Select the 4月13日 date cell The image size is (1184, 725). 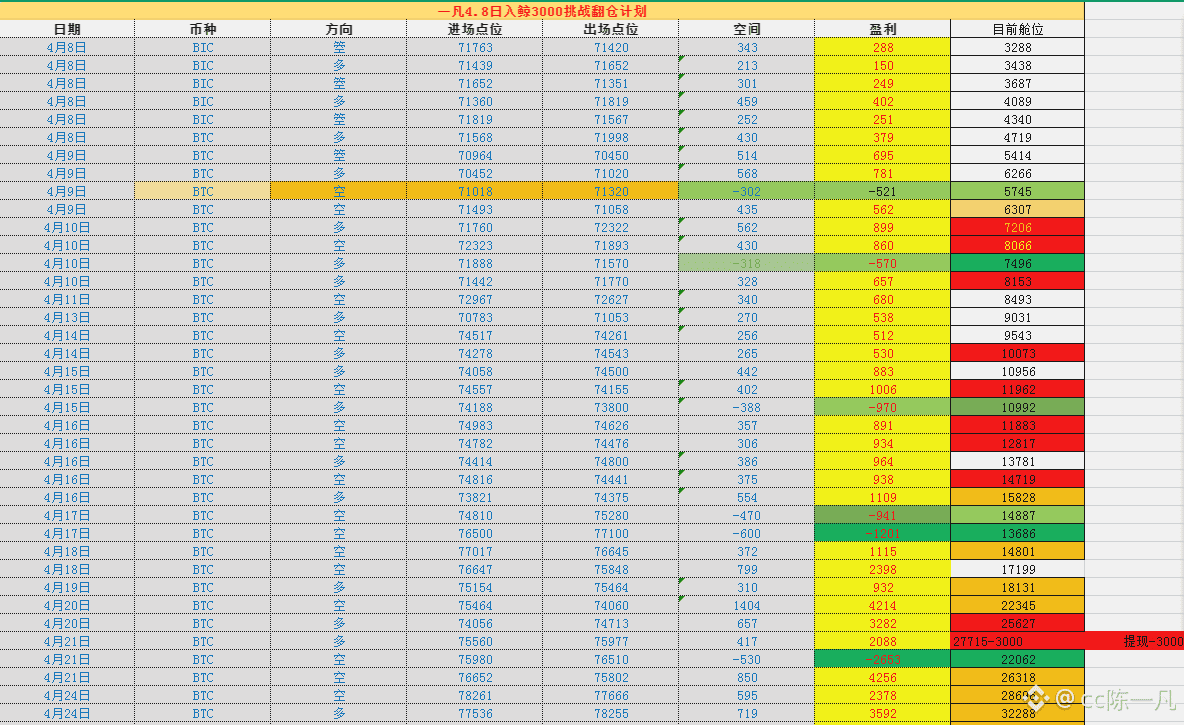67,317
